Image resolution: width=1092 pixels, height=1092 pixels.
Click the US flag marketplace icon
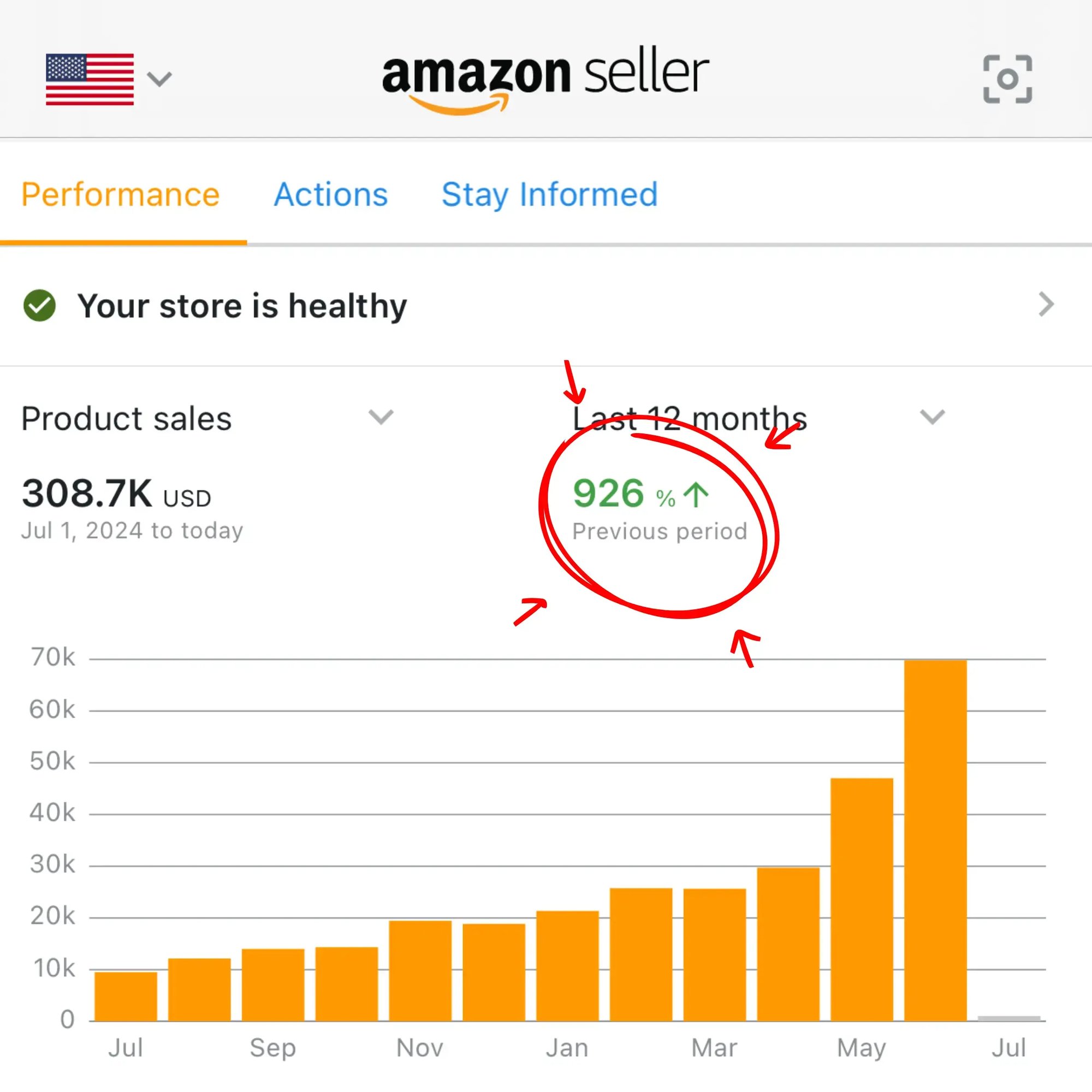coord(90,79)
